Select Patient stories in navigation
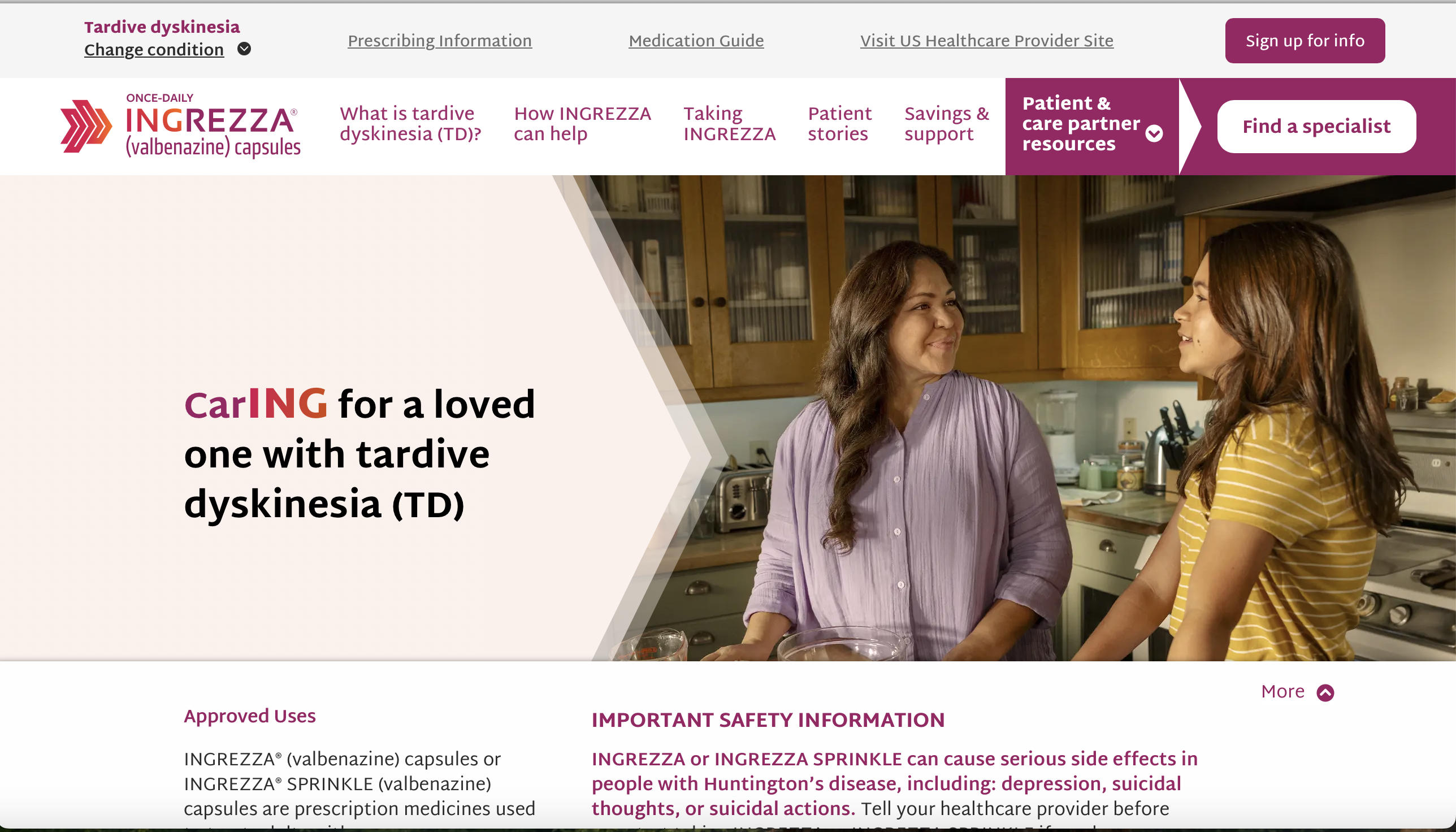This screenshot has height=832, width=1456. pyautogui.click(x=839, y=123)
